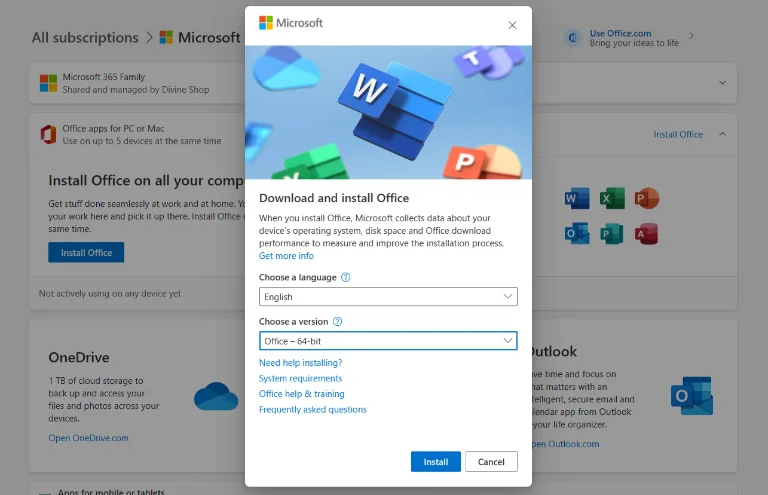Screen dimensions: 768x495
Task: Click the Install Office link at top right
Action: click(678, 135)
